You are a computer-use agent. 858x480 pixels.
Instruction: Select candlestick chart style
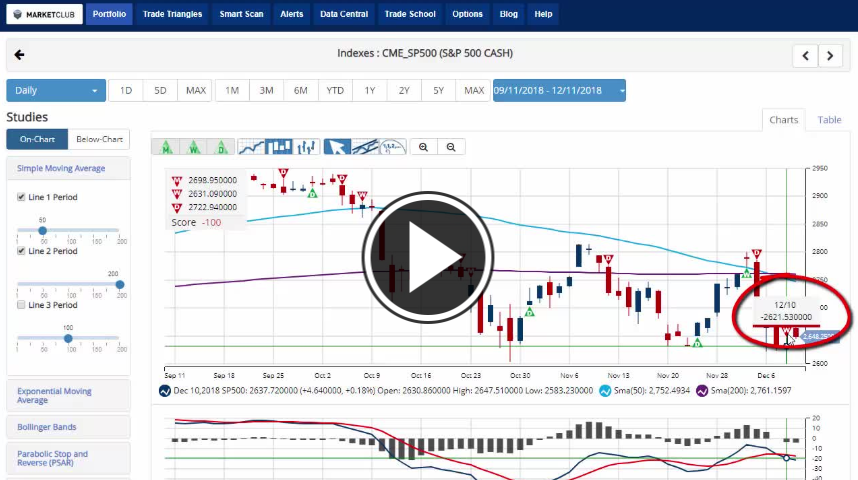click(279, 147)
